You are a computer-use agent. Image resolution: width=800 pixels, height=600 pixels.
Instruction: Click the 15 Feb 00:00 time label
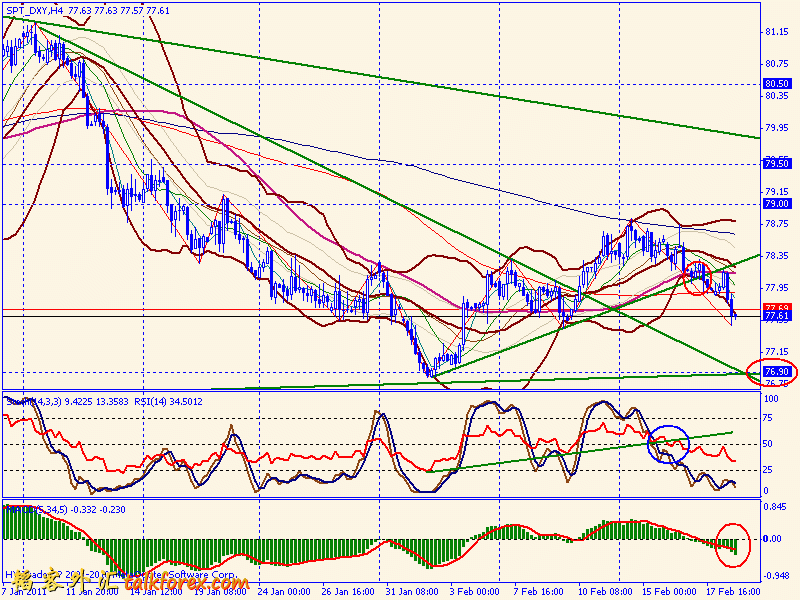point(668,592)
